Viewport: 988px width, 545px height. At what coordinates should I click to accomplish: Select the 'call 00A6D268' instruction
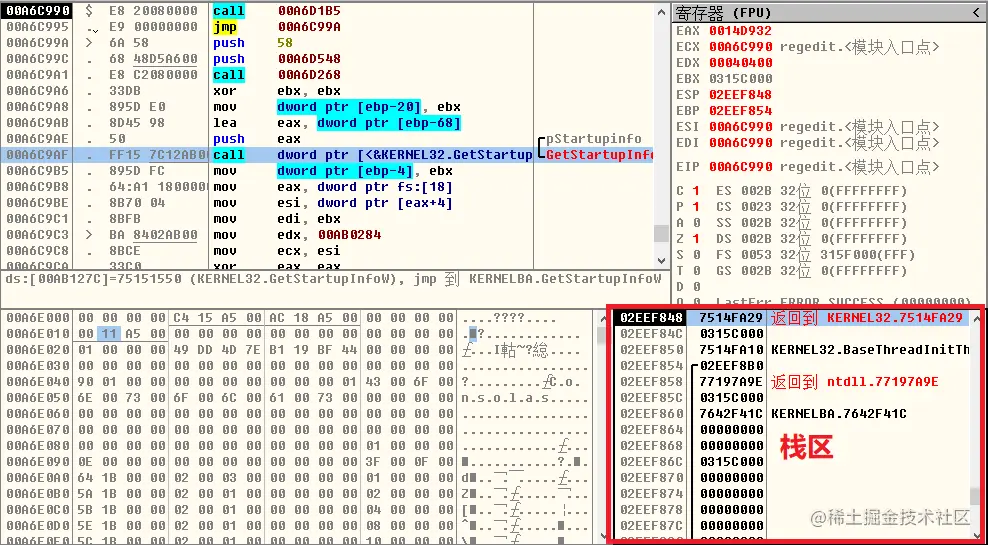tap(277, 75)
